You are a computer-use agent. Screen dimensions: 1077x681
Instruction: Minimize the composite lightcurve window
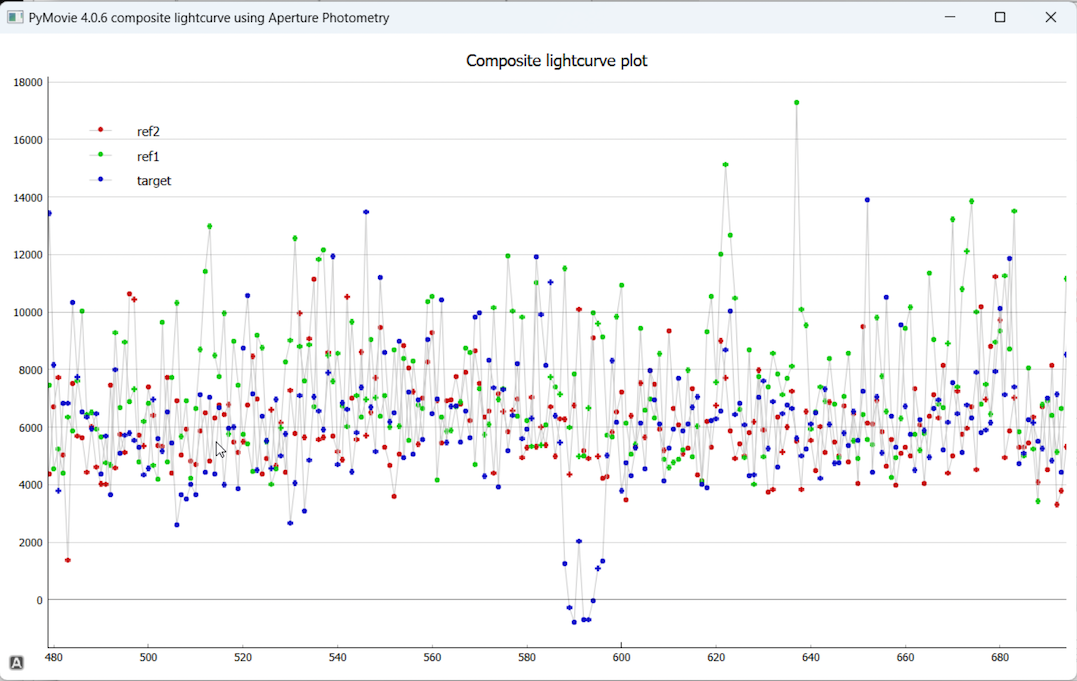point(948,17)
